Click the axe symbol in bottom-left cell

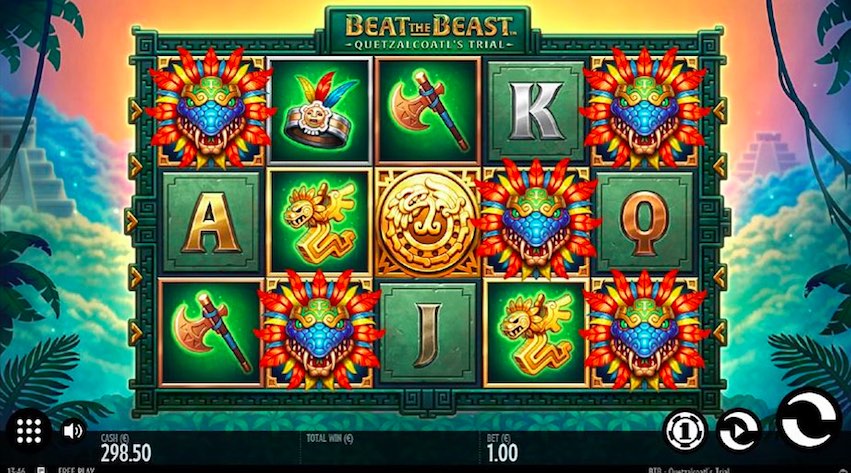point(211,333)
